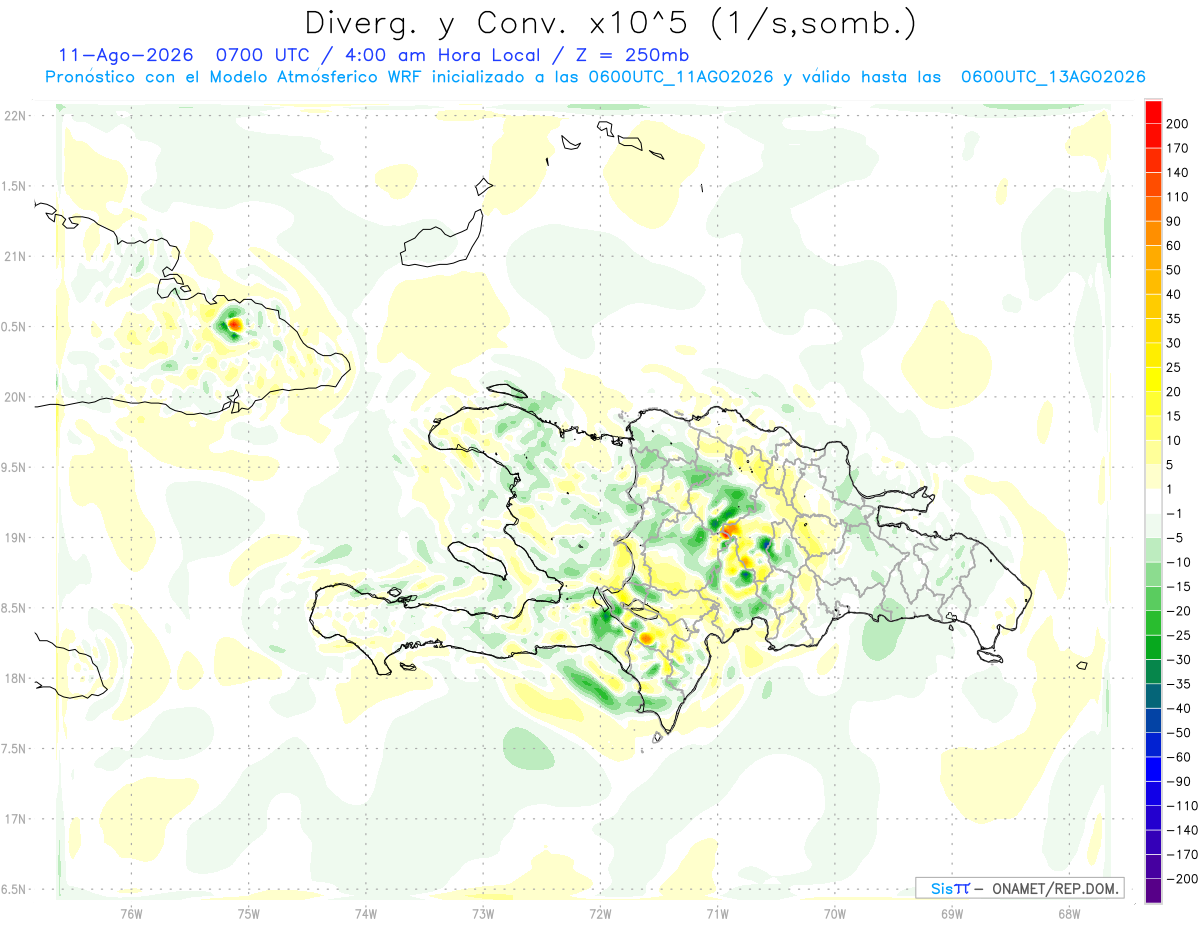Click the colorbar label '-200'

pyautogui.click(x=1184, y=879)
